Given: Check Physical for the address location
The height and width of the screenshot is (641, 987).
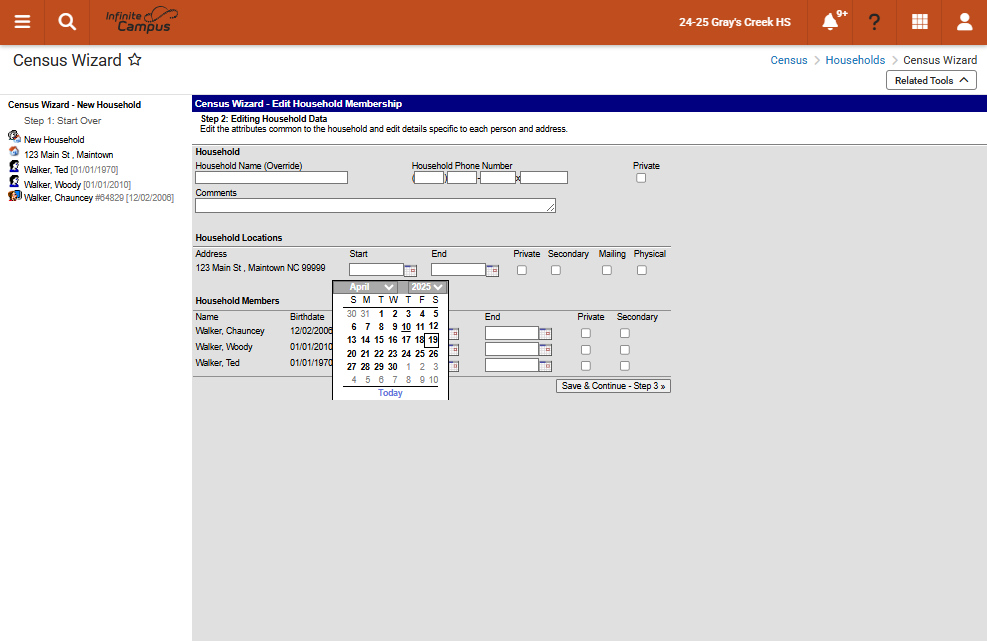Looking at the screenshot, I should (x=641, y=270).
